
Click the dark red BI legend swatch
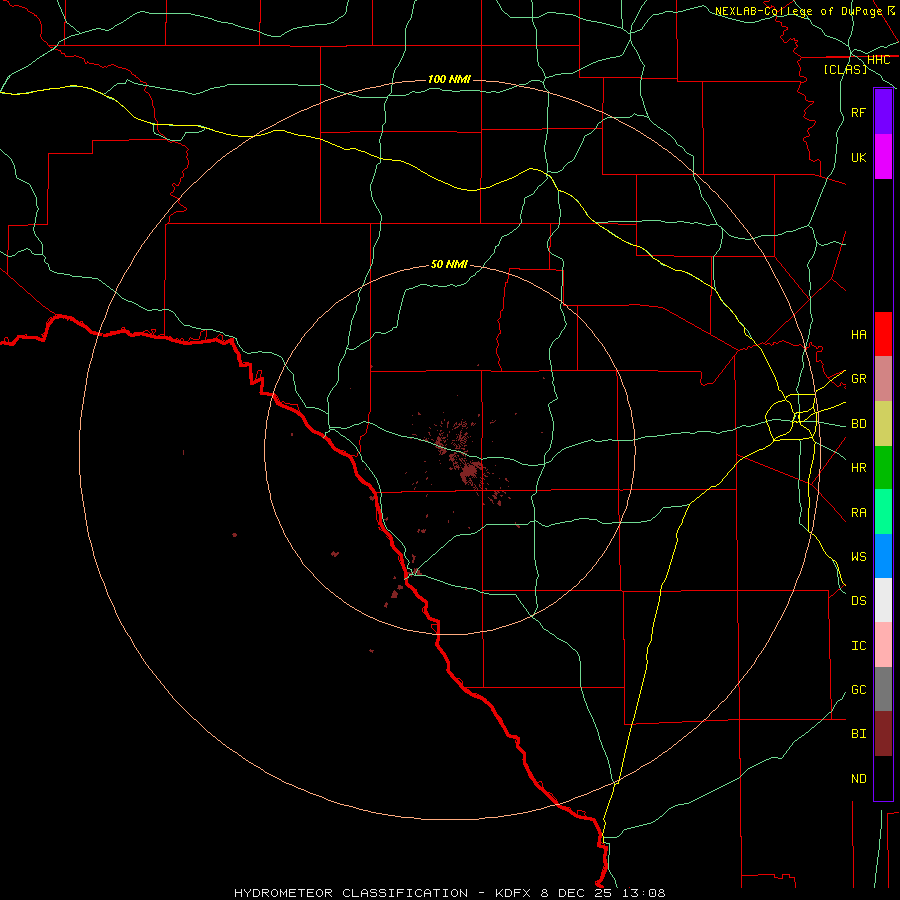(x=883, y=734)
